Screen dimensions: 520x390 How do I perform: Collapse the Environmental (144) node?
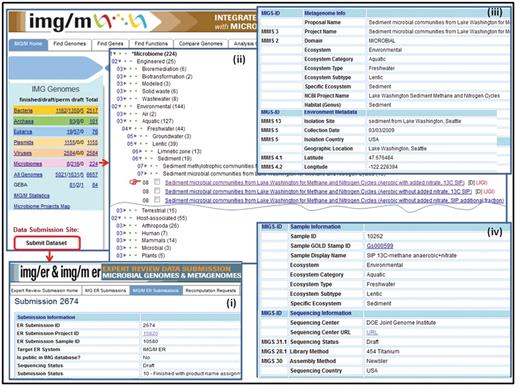pos(120,106)
